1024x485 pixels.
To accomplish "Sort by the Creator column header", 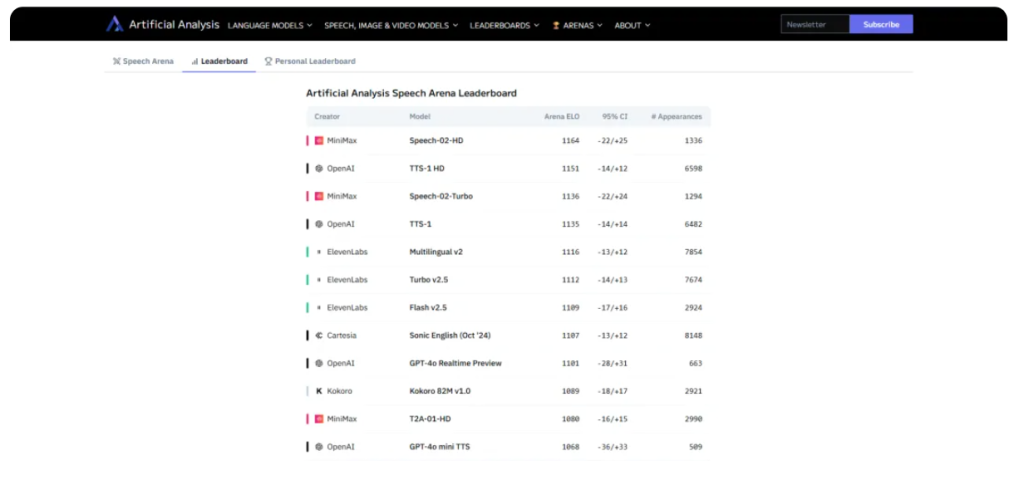I will coord(327,117).
